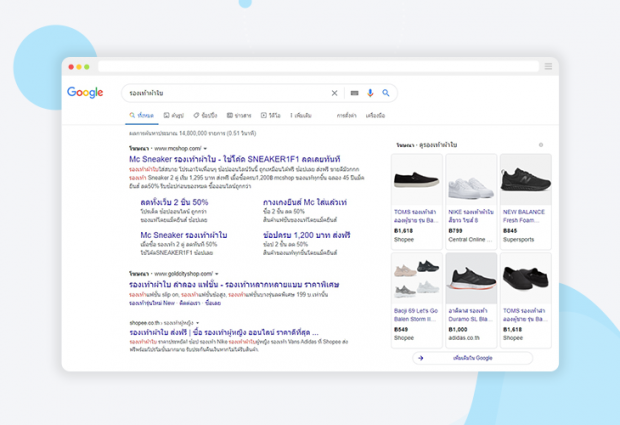Screen dimensions: 620x425
Task: Click the result count 14,800,000 text
Action: (x=193, y=133)
